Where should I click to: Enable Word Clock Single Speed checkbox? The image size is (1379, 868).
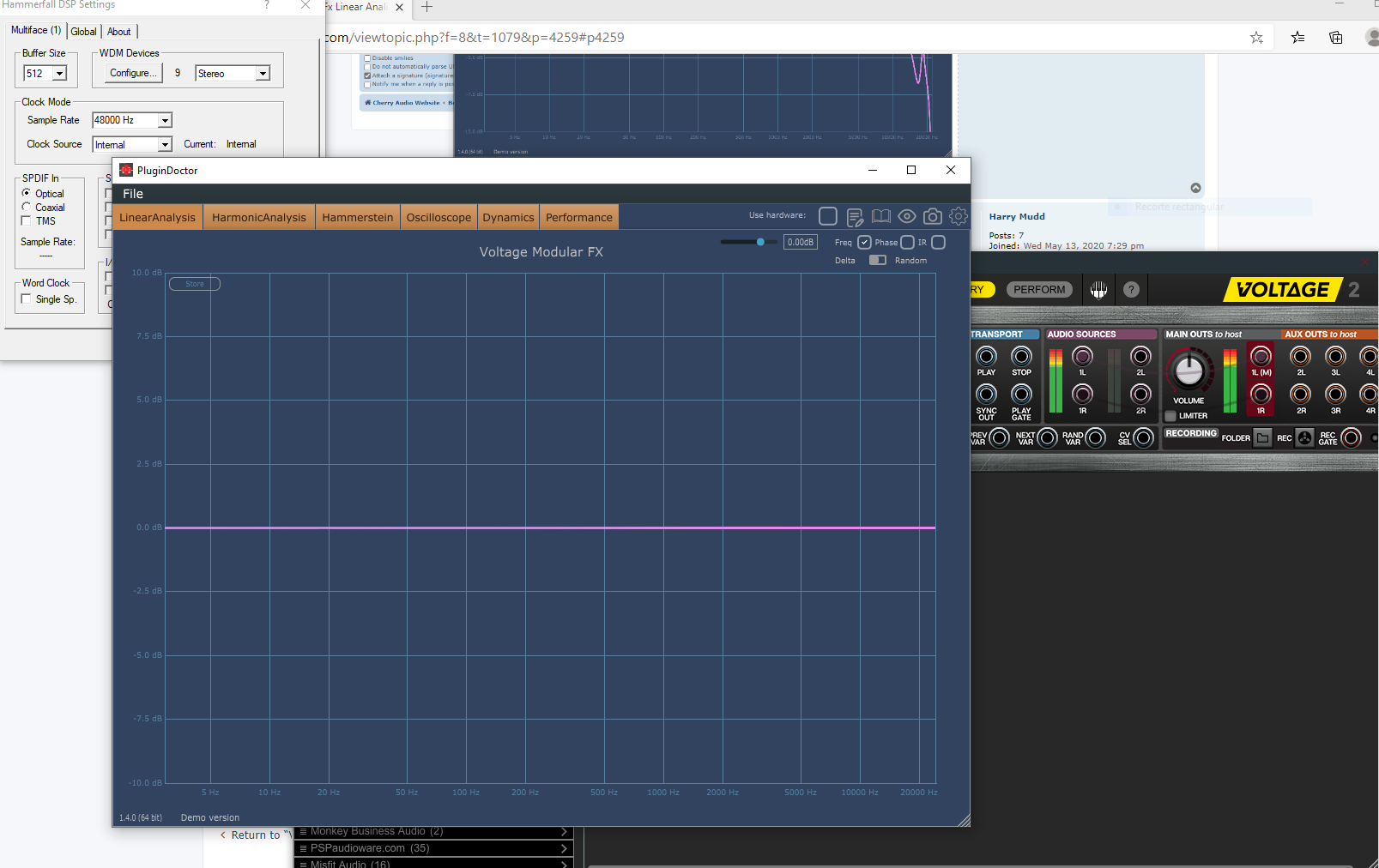tap(27, 298)
